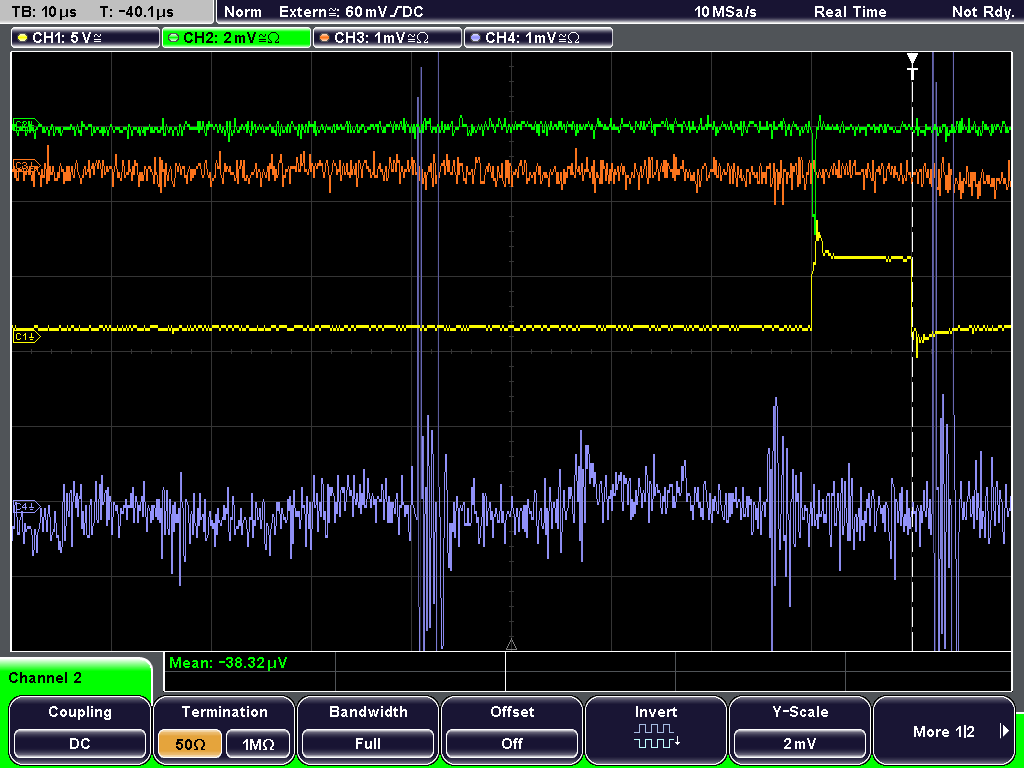Select the CH4: 1 mV channel tab

point(538,38)
